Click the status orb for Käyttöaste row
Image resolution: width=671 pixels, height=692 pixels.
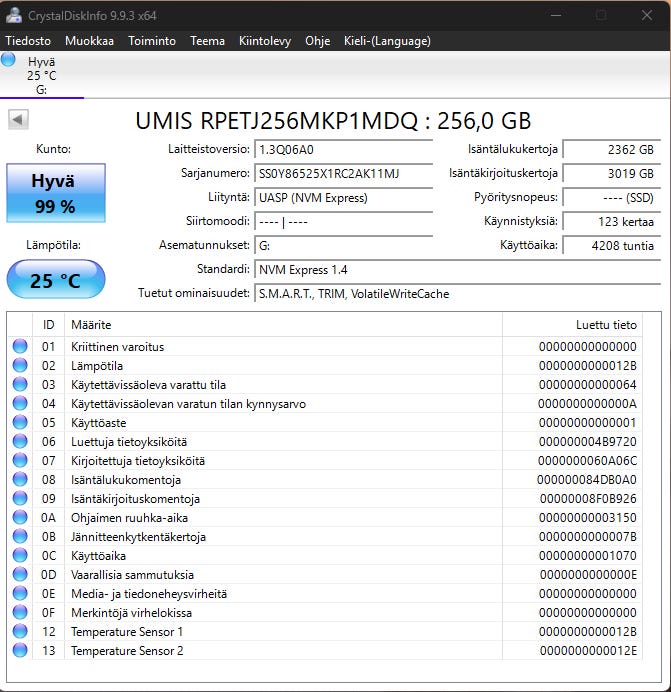[20, 422]
